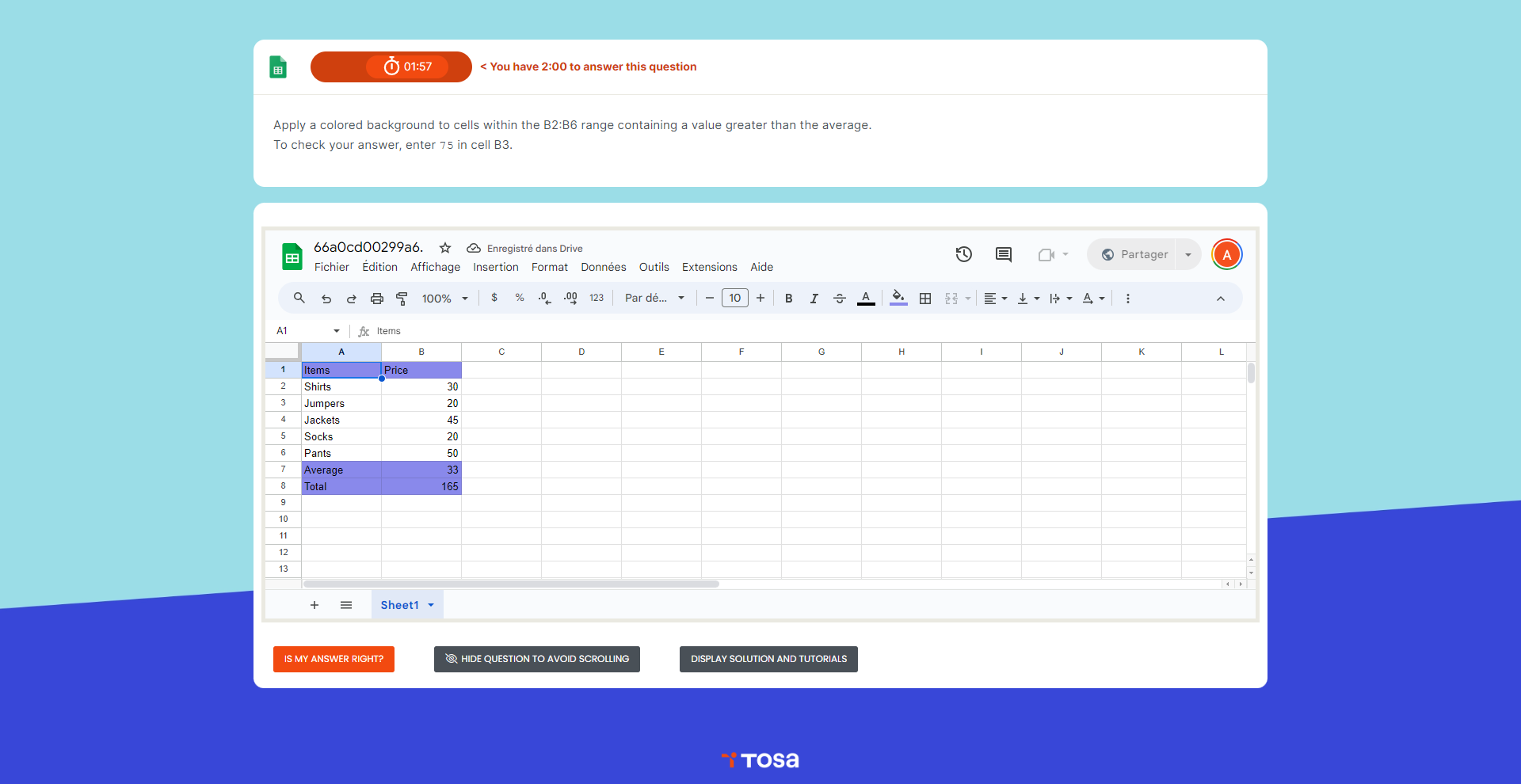This screenshot has height=784, width=1521.
Task: Open the Format menu
Action: click(x=549, y=267)
